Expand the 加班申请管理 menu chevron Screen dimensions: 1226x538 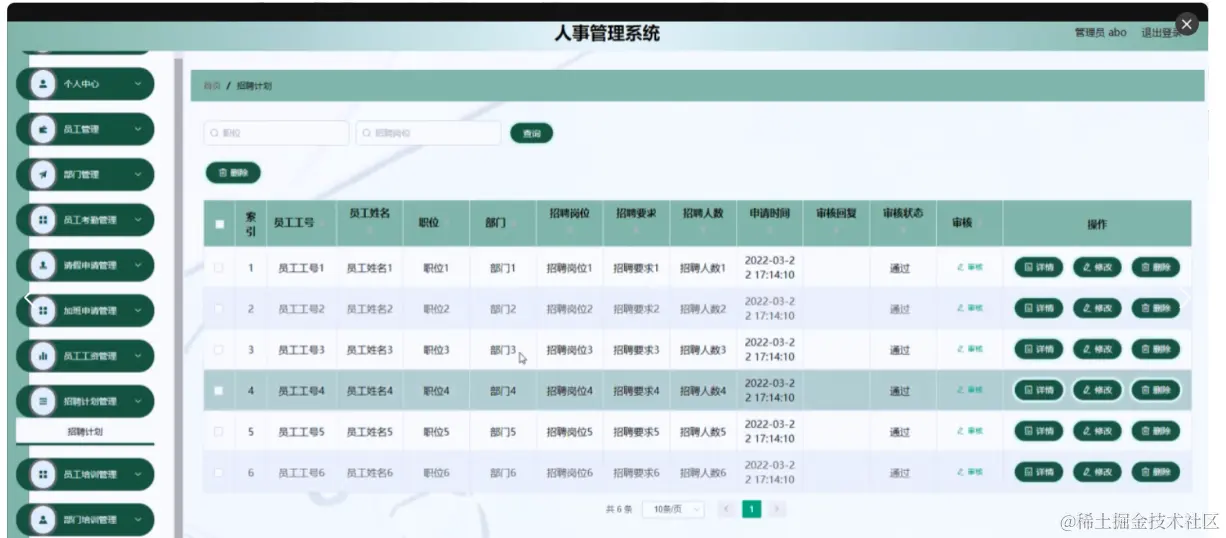[138, 311]
